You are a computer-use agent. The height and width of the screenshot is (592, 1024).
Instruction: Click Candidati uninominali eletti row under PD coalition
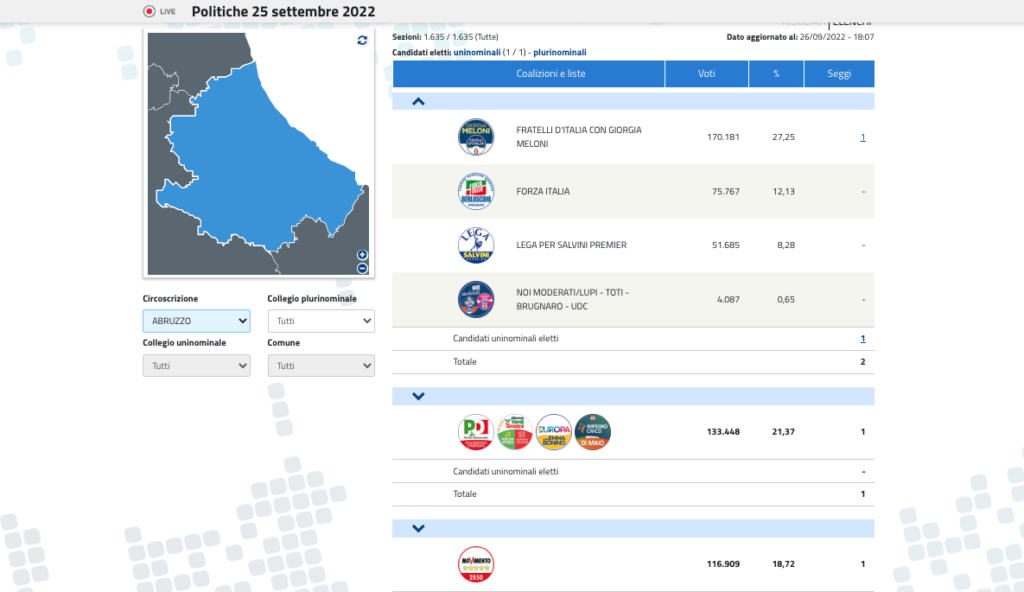(633, 471)
